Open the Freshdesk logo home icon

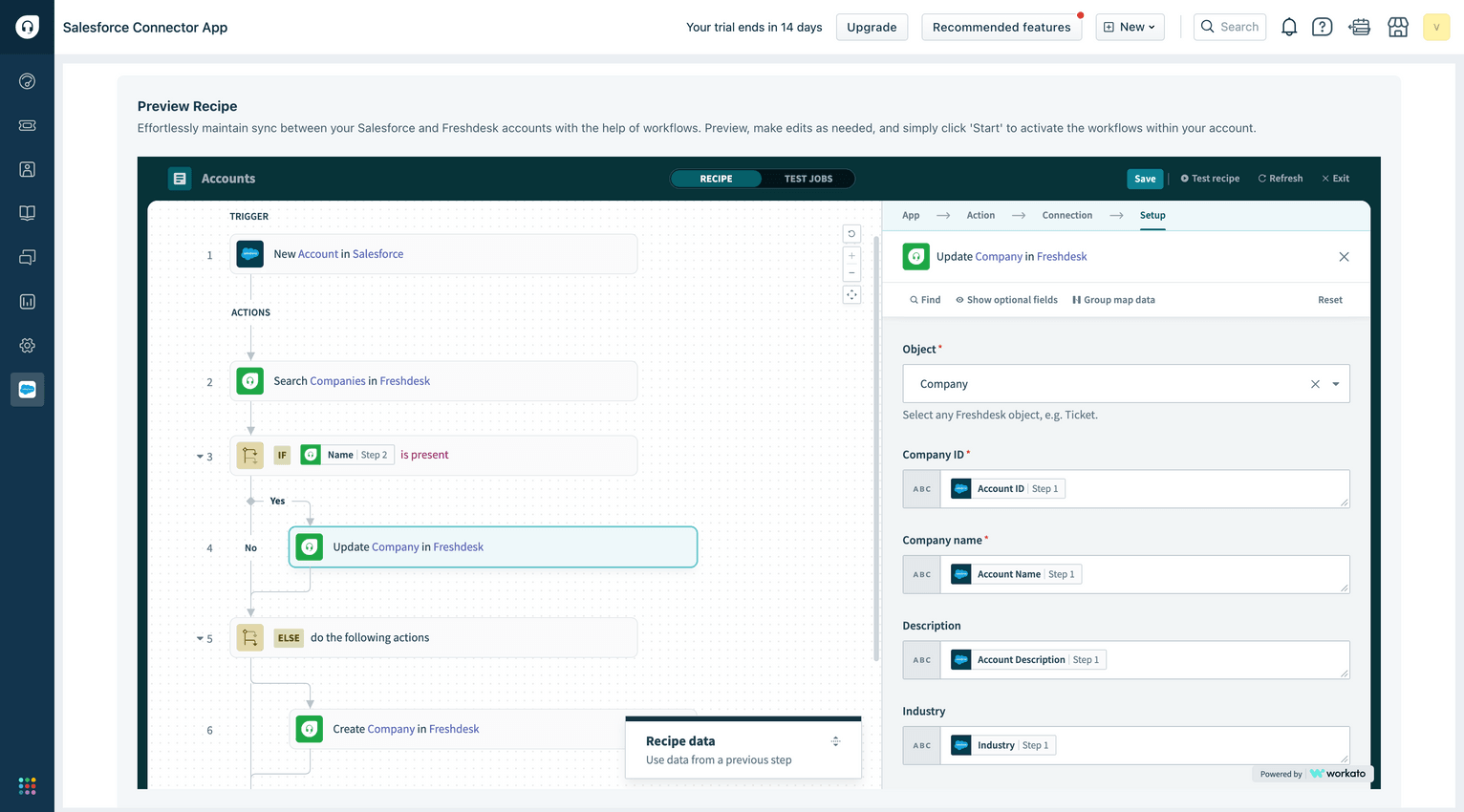[27, 27]
